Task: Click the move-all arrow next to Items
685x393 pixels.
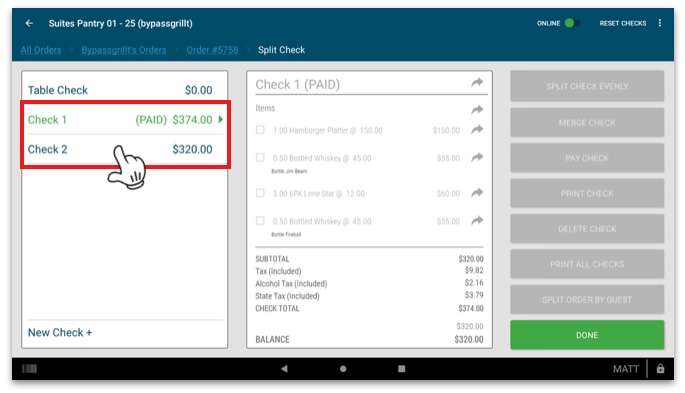Action: (x=477, y=109)
